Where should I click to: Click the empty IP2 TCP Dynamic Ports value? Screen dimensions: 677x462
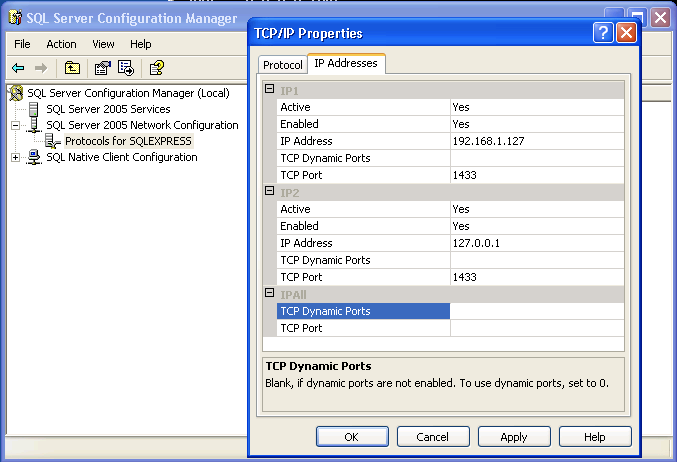[537, 260]
